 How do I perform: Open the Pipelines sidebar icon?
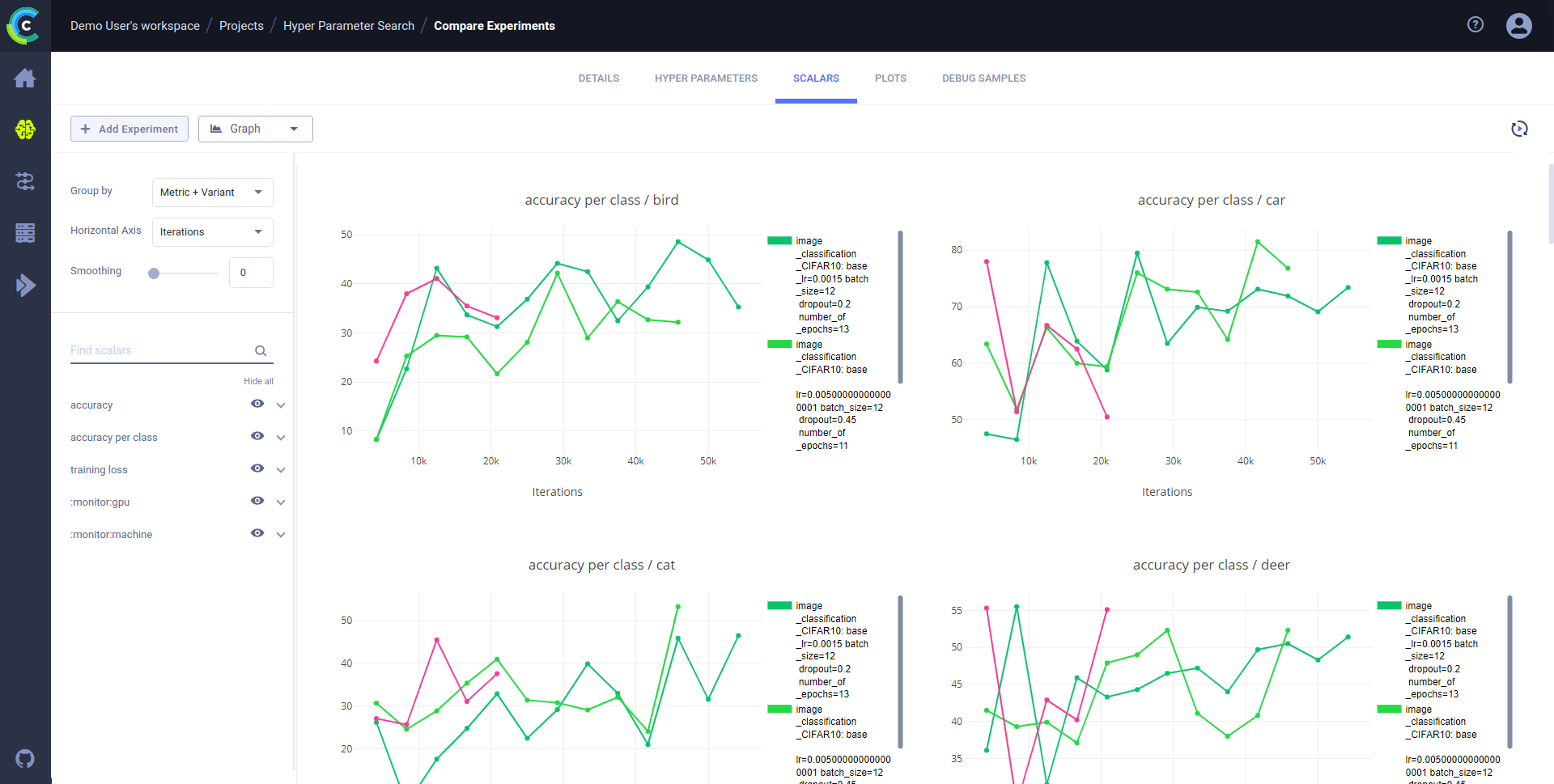click(x=25, y=181)
